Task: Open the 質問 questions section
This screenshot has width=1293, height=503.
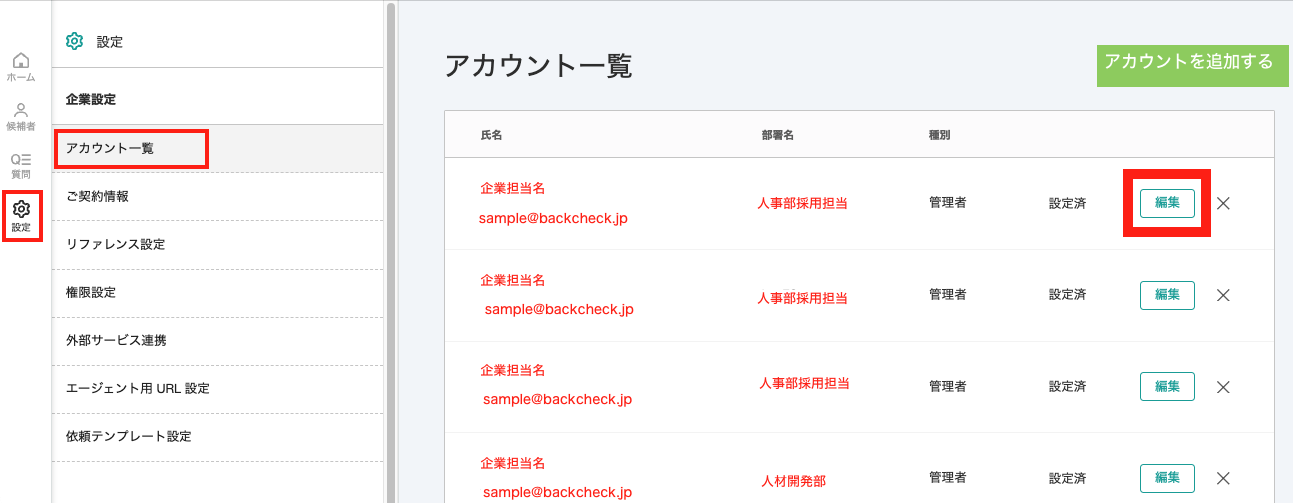Action: tap(21, 165)
